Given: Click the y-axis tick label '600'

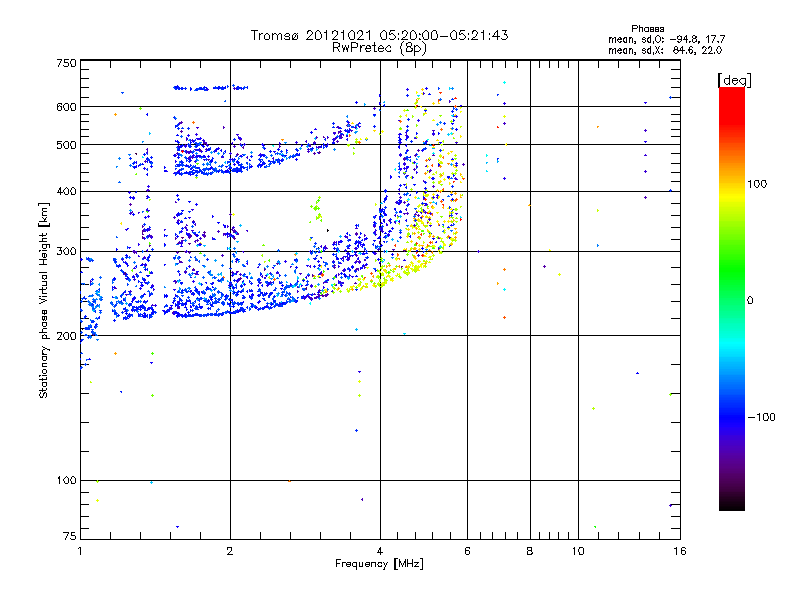Looking at the screenshot, I should tap(66, 107).
